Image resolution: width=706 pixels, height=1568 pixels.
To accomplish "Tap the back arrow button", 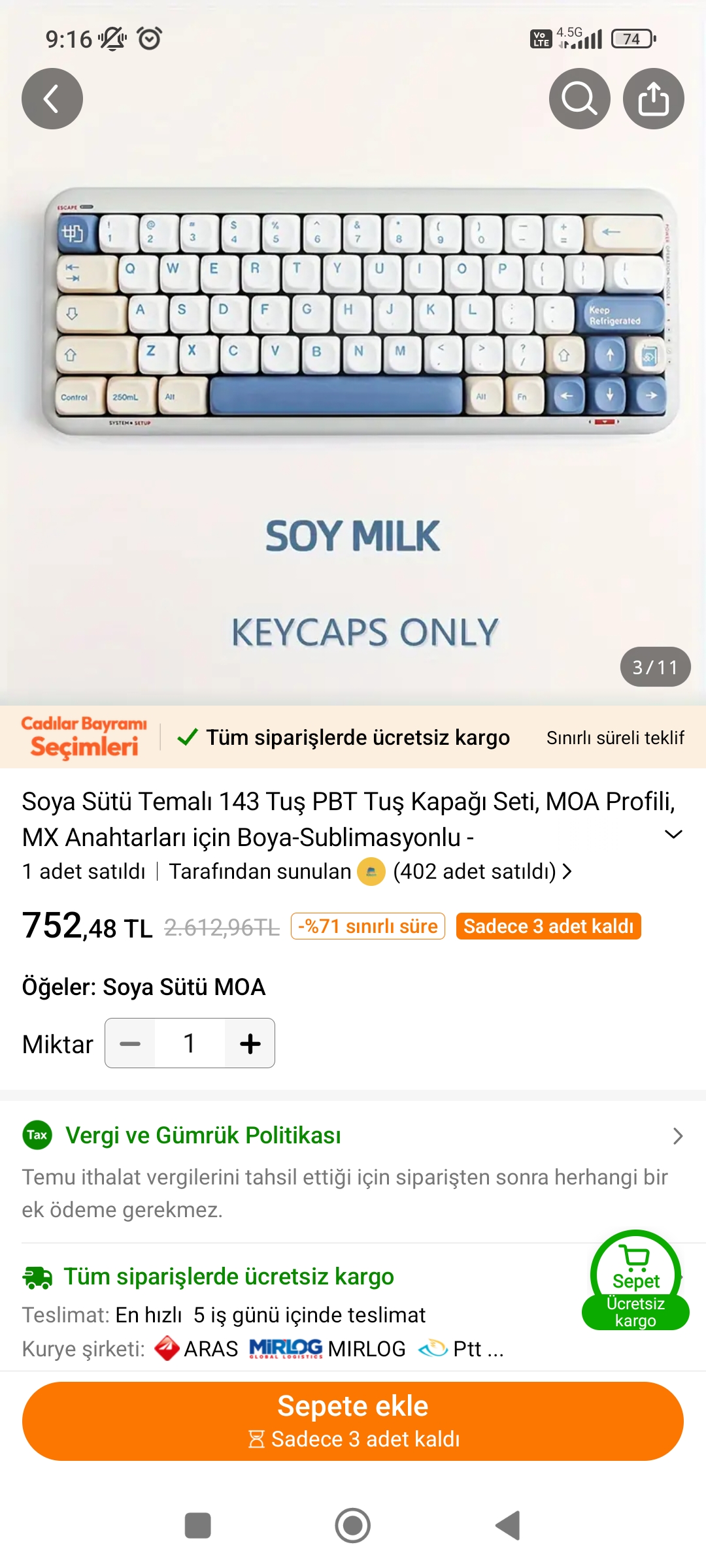I will (x=52, y=99).
